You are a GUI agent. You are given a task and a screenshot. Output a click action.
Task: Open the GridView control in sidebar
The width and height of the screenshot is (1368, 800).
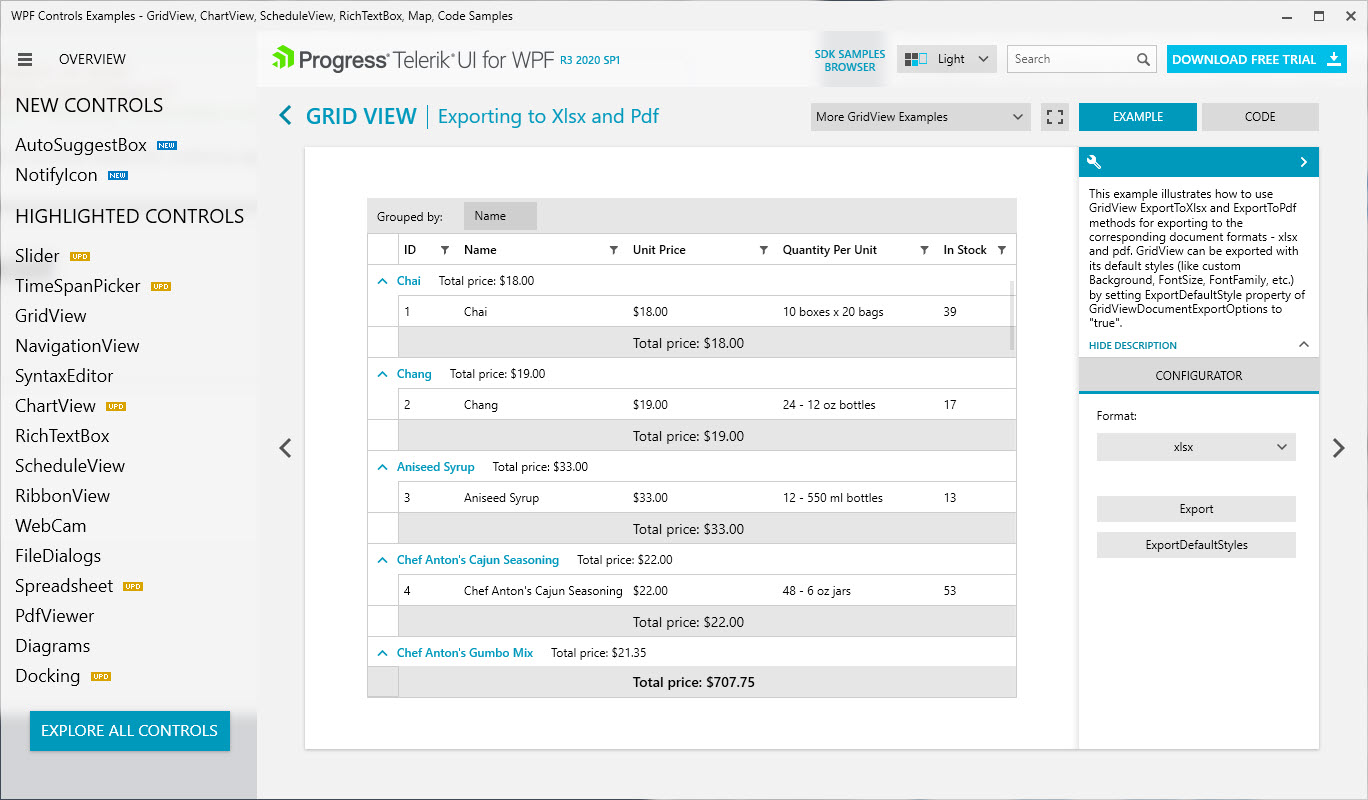pyautogui.click(x=51, y=316)
